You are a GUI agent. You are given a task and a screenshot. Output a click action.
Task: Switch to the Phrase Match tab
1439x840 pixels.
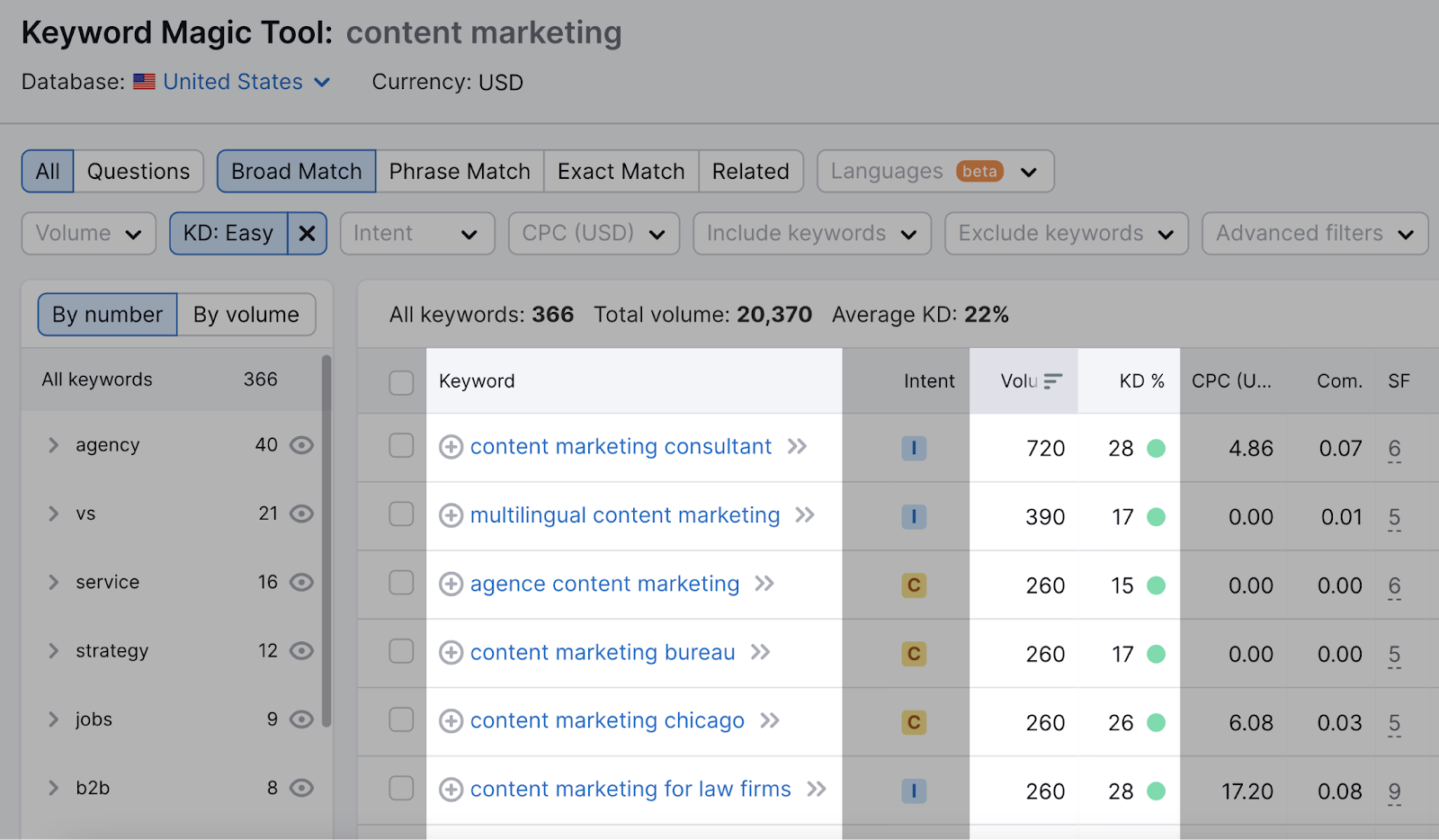460,171
